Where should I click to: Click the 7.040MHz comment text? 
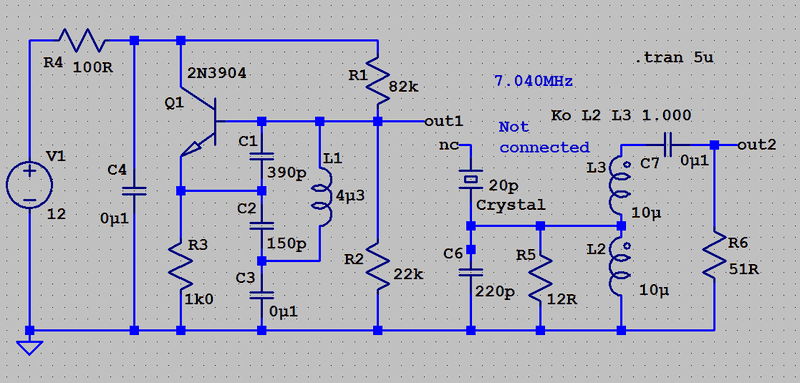[x=533, y=81]
